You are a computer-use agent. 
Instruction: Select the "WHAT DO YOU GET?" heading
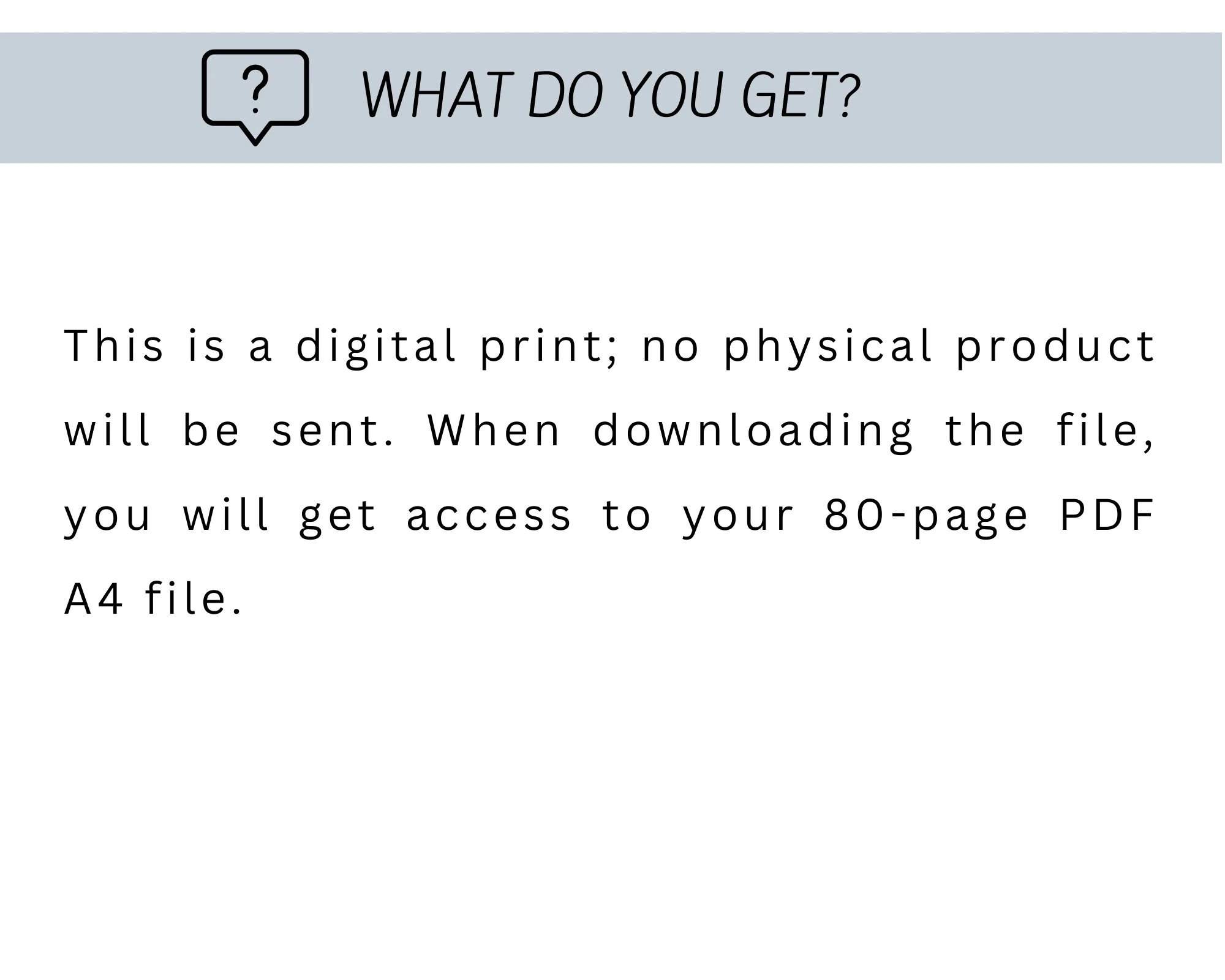click(x=611, y=95)
